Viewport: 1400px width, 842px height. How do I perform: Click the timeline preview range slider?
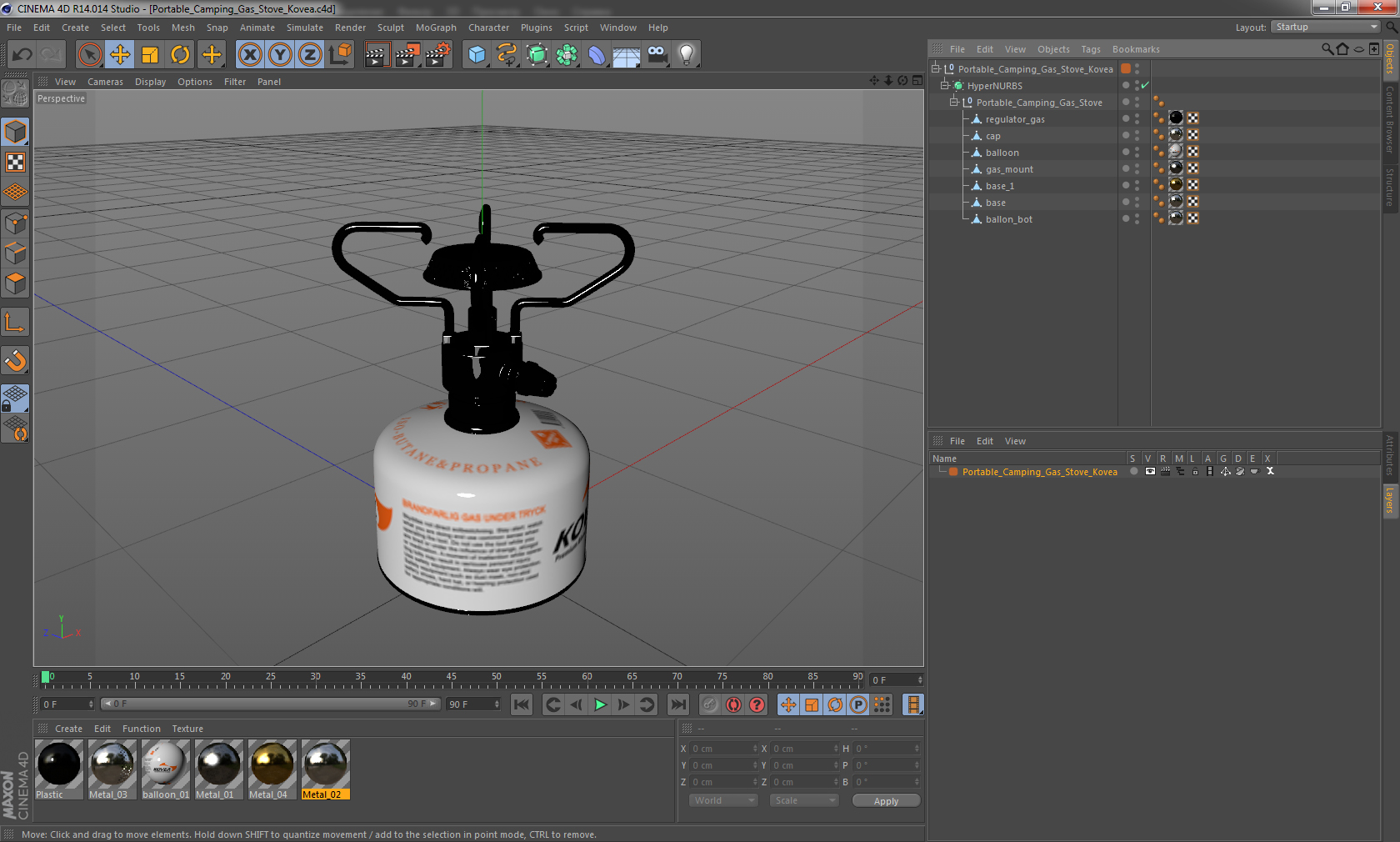click(272, 704)
